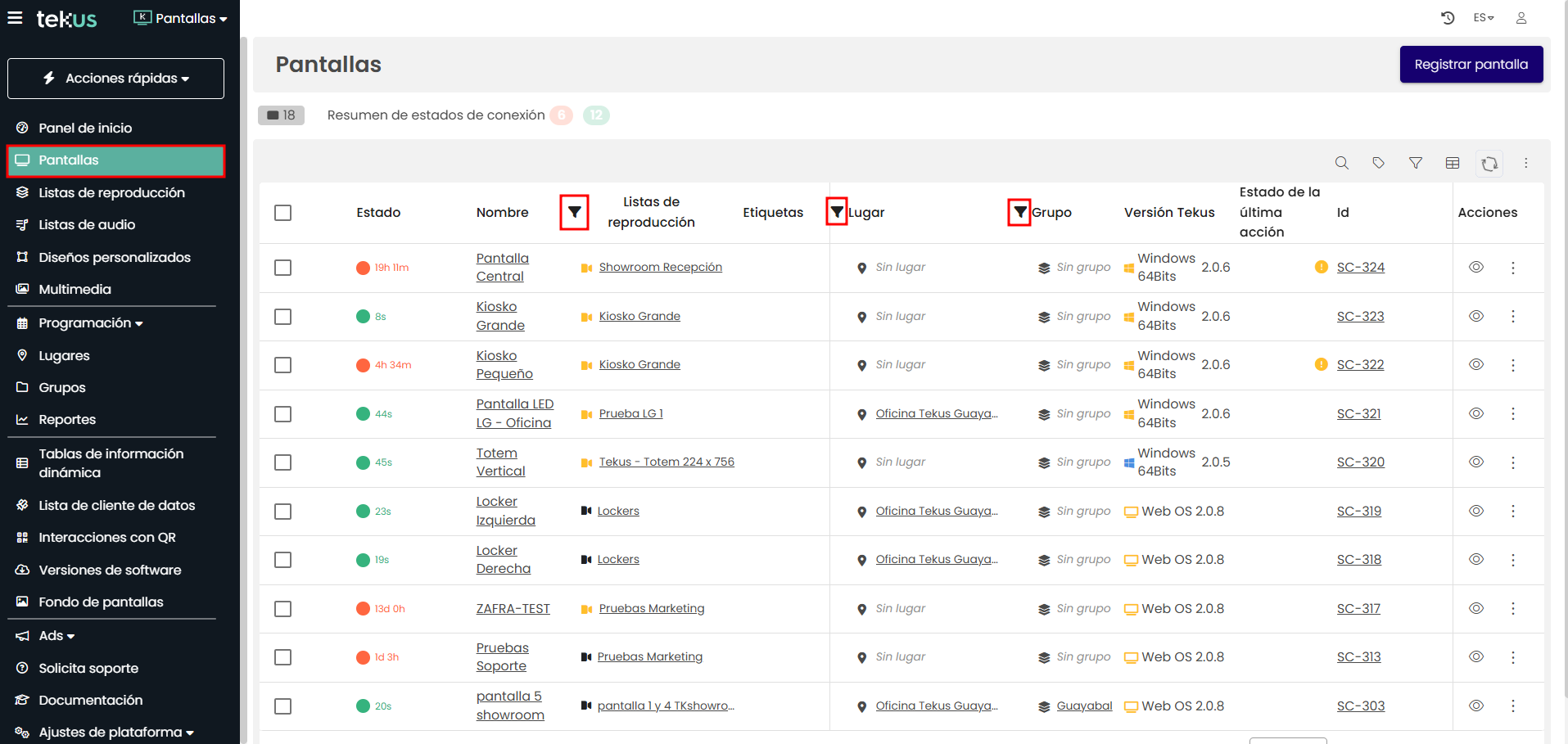
Task: Select the checkbox for Pantalla Central row
Action: pyautogui.click(x=283, y=268)
